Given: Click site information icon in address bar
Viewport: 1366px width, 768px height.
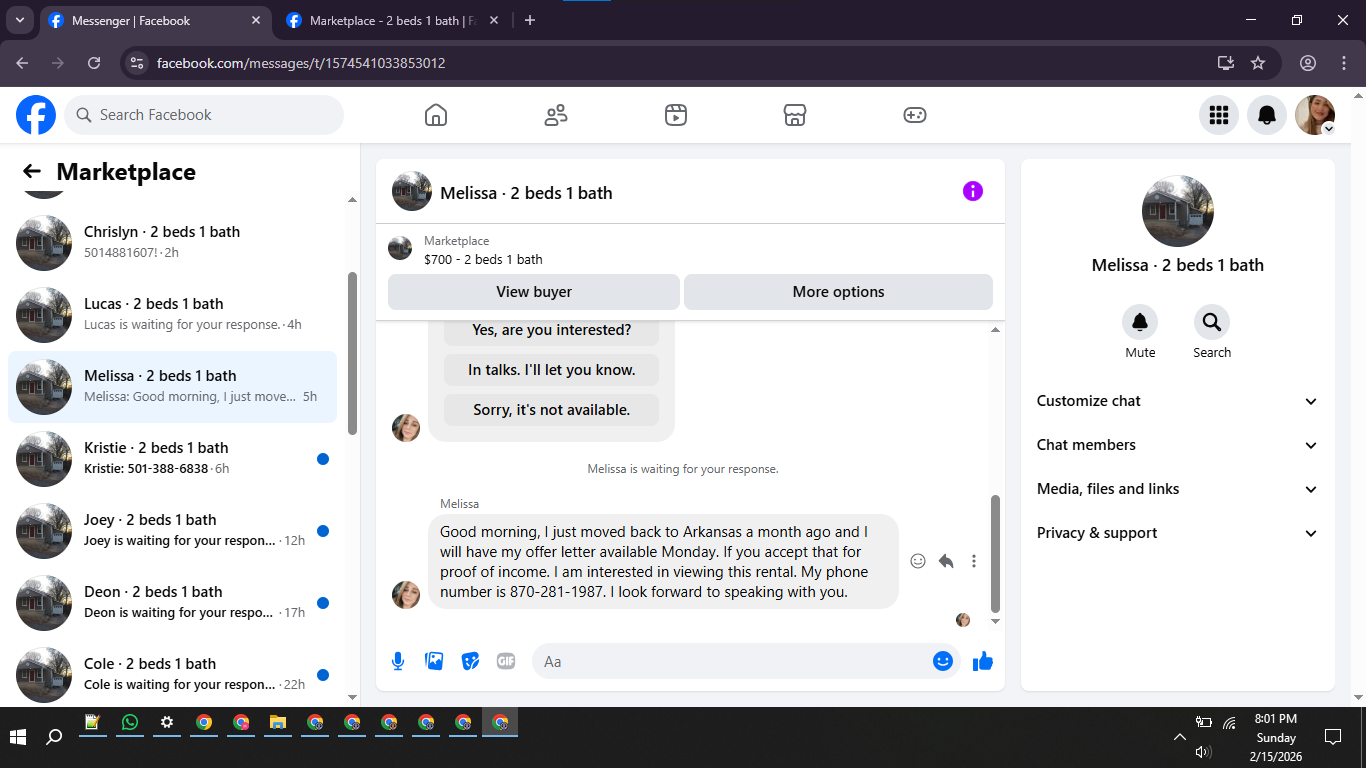Looking at the screenshot, I should [138, 63].
